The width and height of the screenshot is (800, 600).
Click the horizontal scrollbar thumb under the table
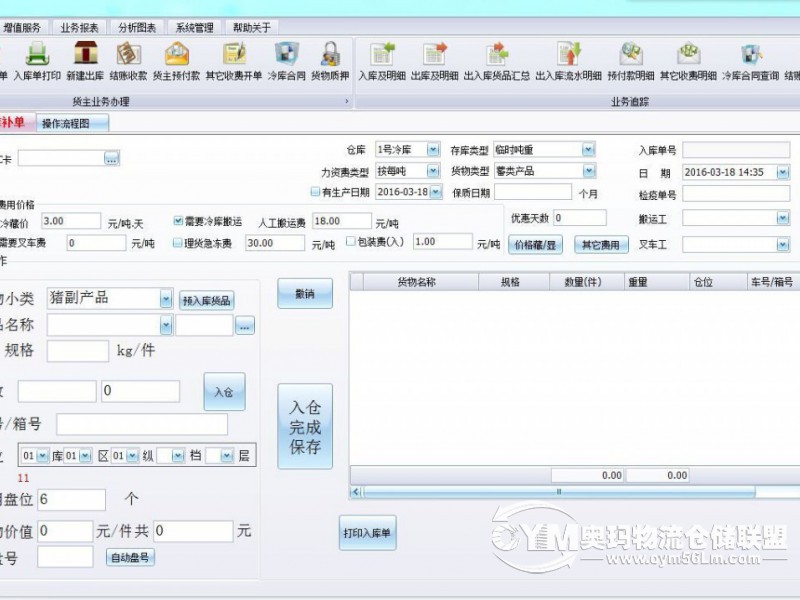tap(559, 492)
